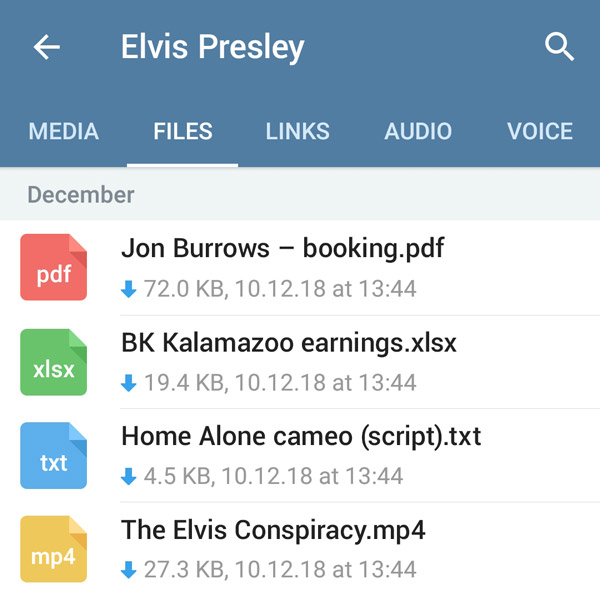Switch to the Media tab
The image size is (600, 601).
point(63,131)
